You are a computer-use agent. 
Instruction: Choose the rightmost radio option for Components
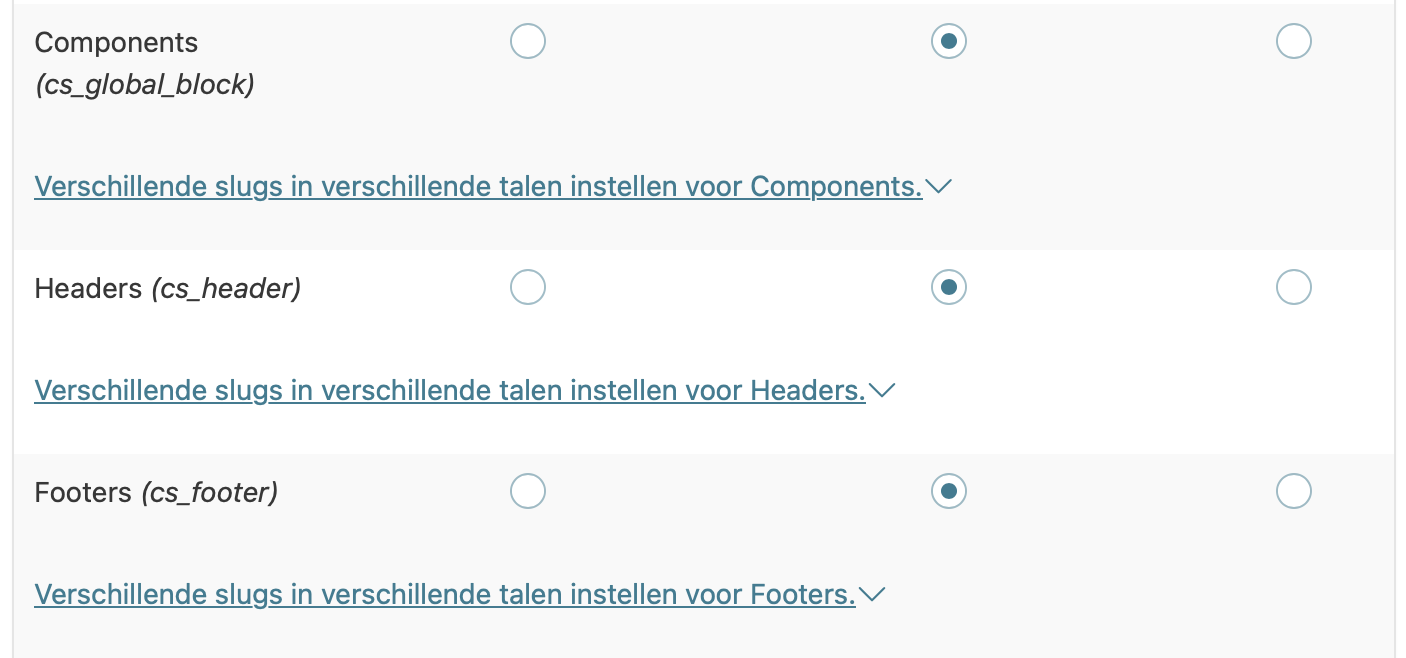(x=1293, y=42)
